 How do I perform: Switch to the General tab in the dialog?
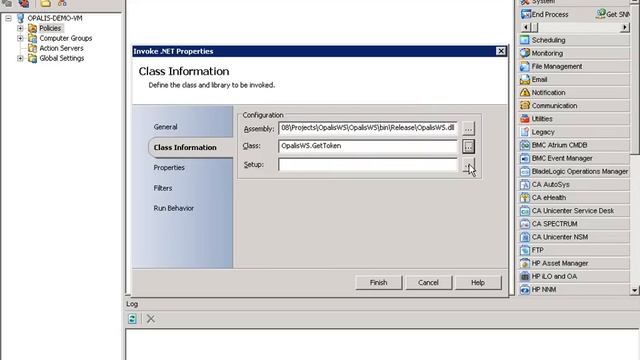tap(165, 127)
